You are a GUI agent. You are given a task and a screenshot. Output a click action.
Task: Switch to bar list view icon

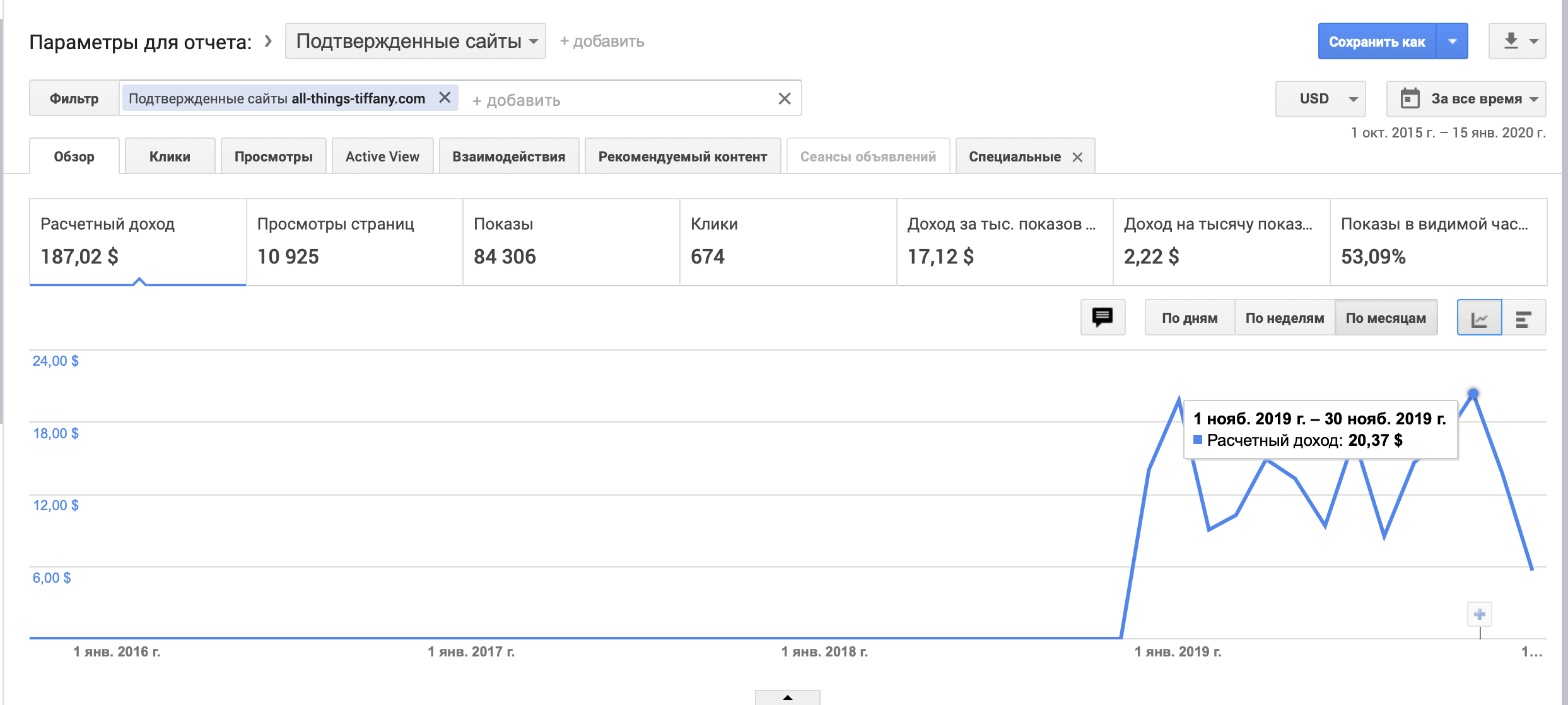pos(1524,318)
